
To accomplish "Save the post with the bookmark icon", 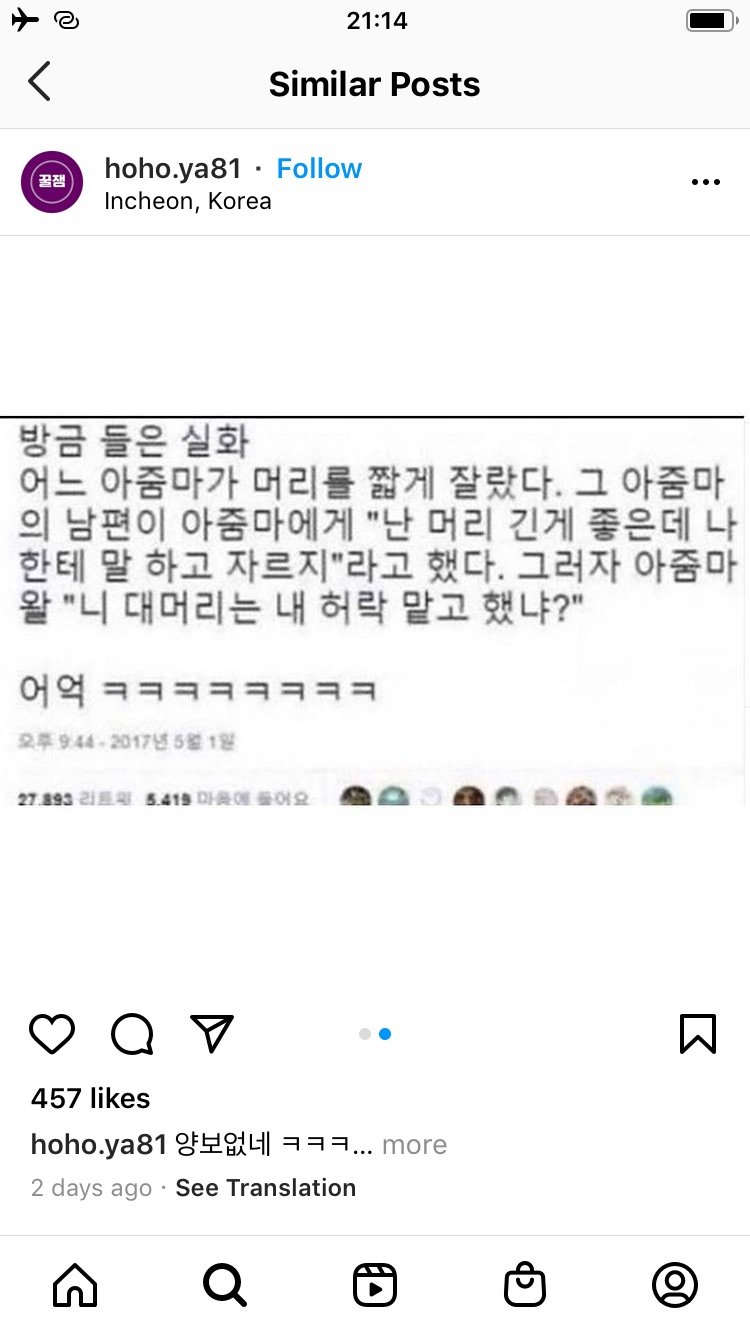I will point(698,1034).
